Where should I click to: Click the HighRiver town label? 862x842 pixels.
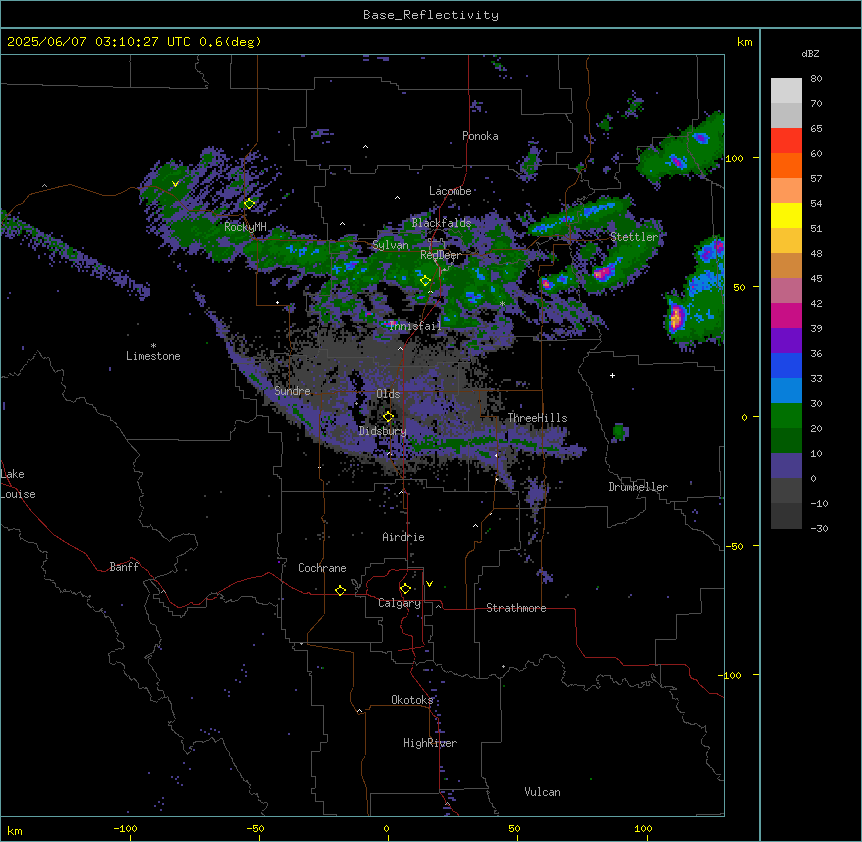(x=430, y=743)
